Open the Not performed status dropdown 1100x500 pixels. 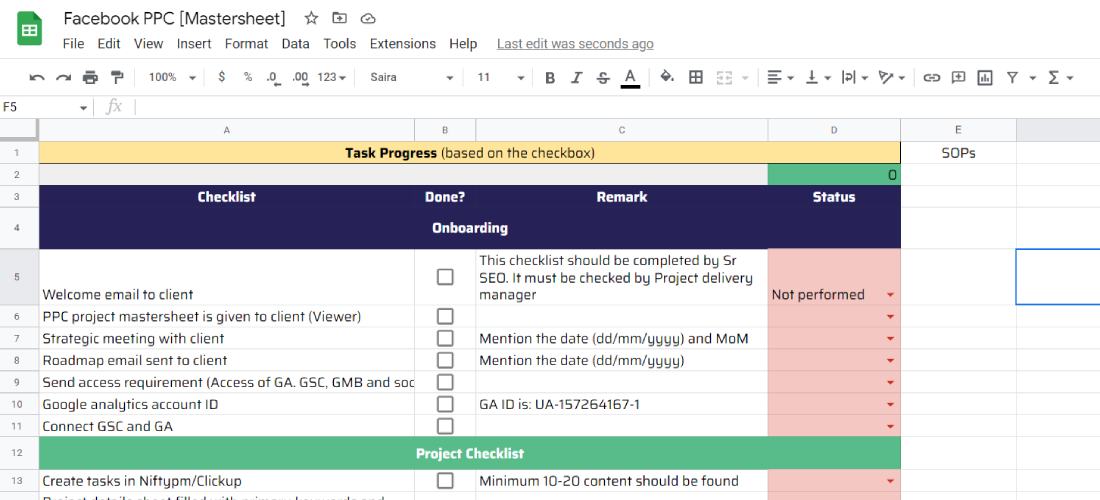[890, 295]
